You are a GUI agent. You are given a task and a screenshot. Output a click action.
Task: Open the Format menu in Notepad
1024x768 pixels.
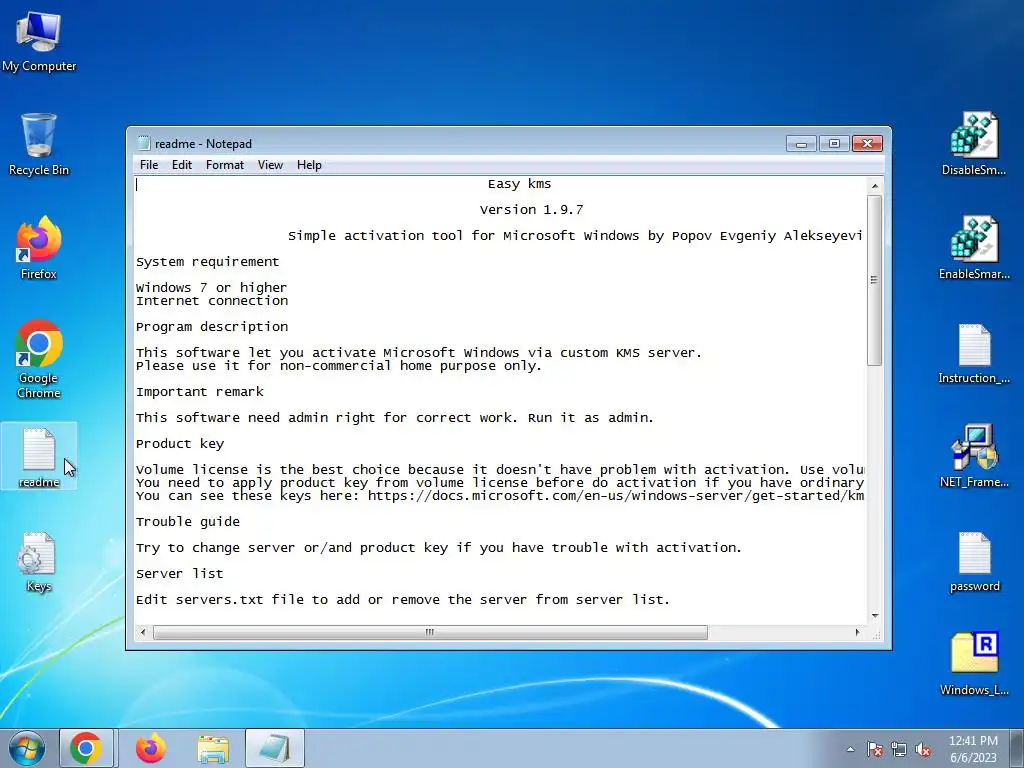pyautogui.click(x=225, y=165)
